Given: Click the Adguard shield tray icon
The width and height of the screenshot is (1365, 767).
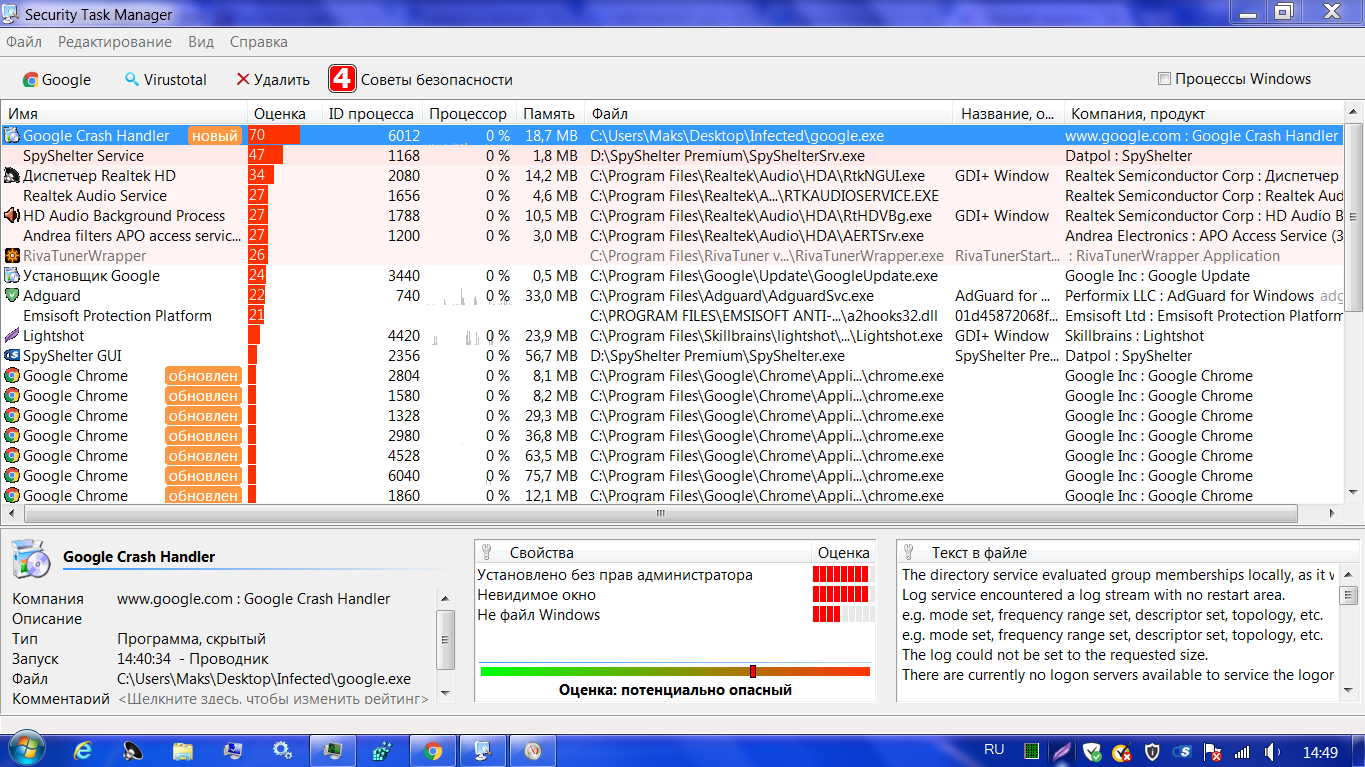Looking at the screenshot, I should tap(1093, 751).
